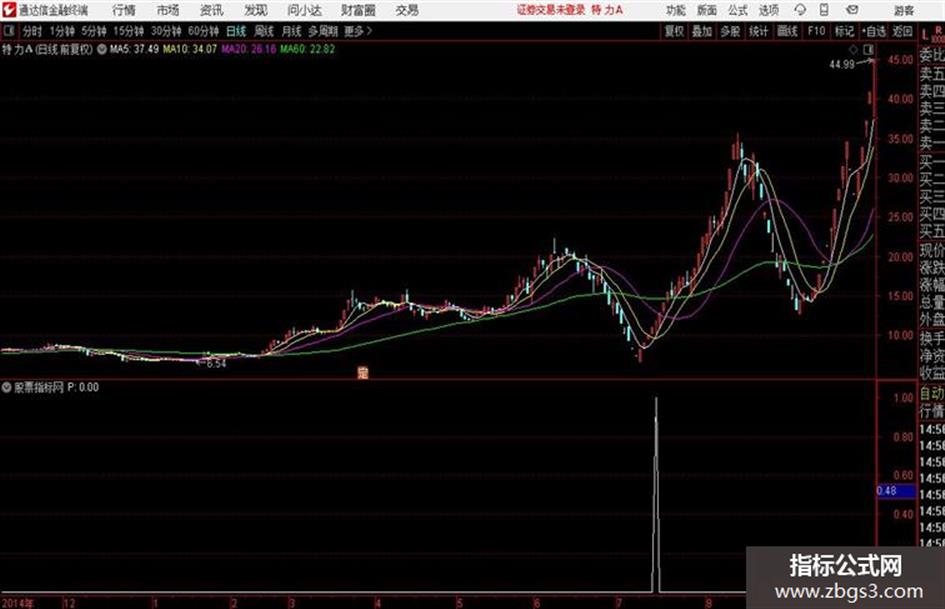945x609 pixels.
Task: Click the MA5: 37.49 indicator label
Action: click(134, 49)
